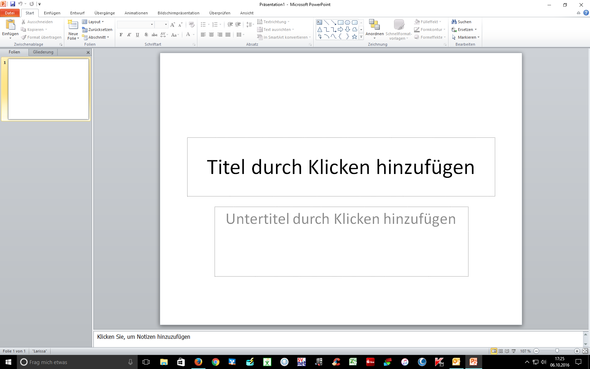This screenshot has width=590, height=369.
Task: Click the Textrichtung button
Action: [x=273, y=22]
